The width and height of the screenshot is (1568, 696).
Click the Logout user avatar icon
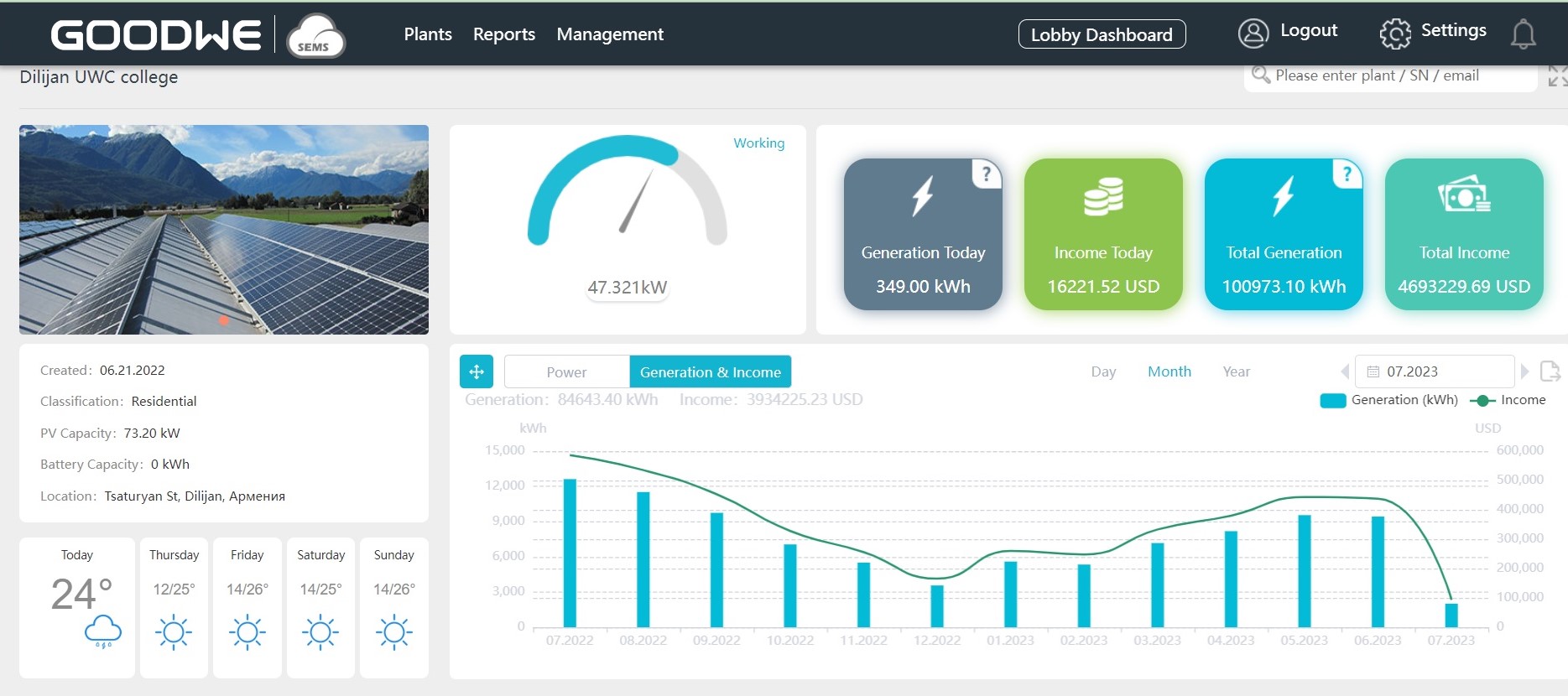pyautogui.click(x=1253, y=34)
